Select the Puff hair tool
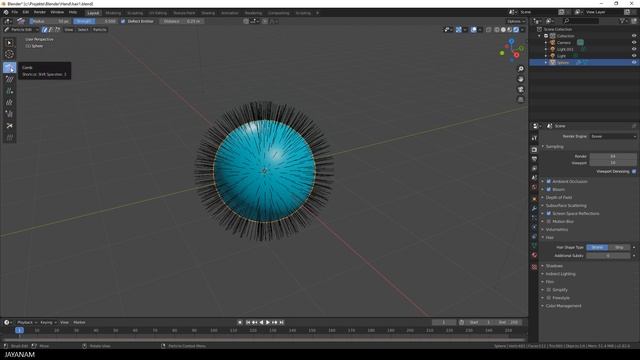The width and height of the screenshot is (640, 360). [9, 114]
